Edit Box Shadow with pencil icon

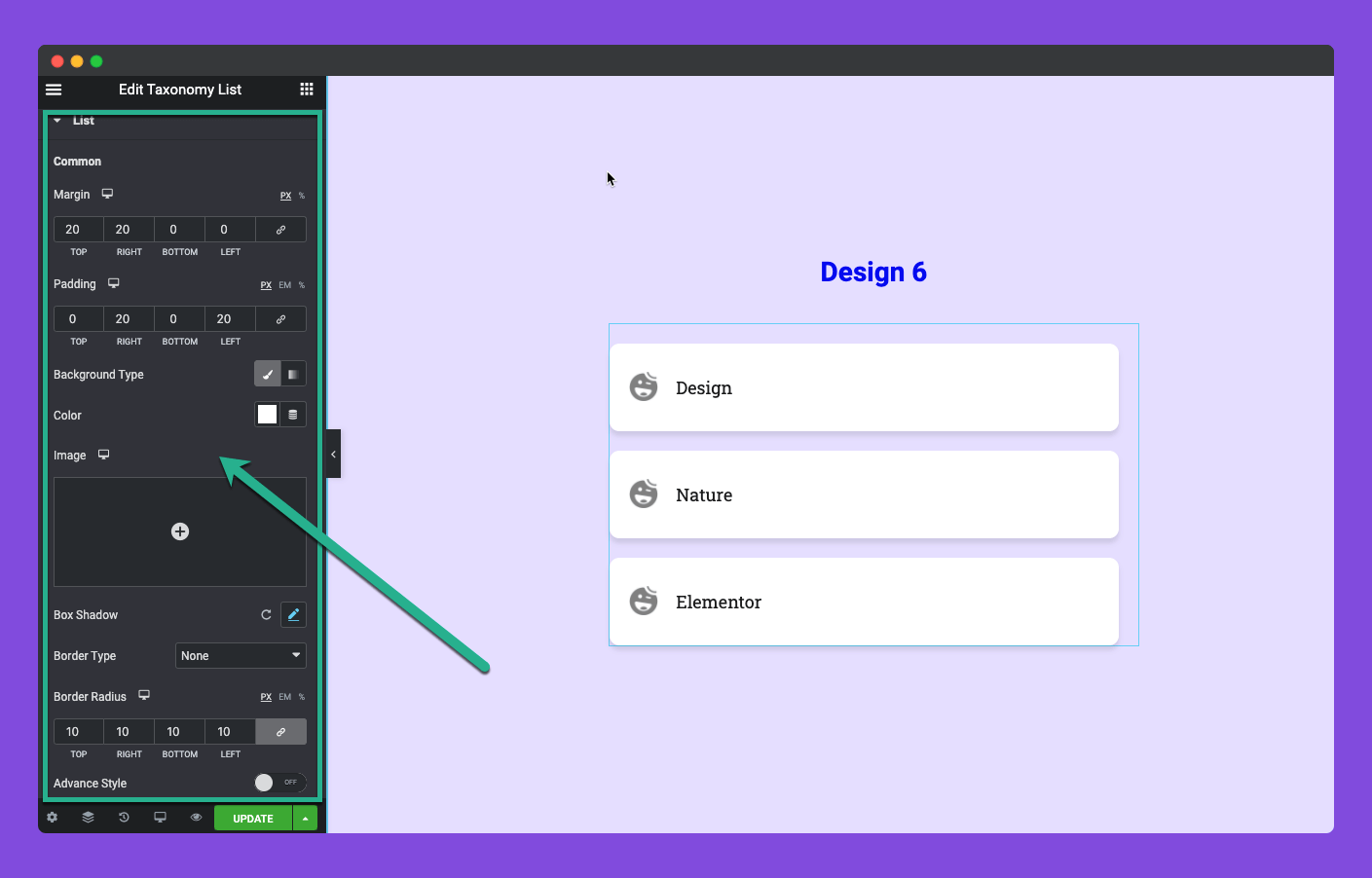point(293,615)
